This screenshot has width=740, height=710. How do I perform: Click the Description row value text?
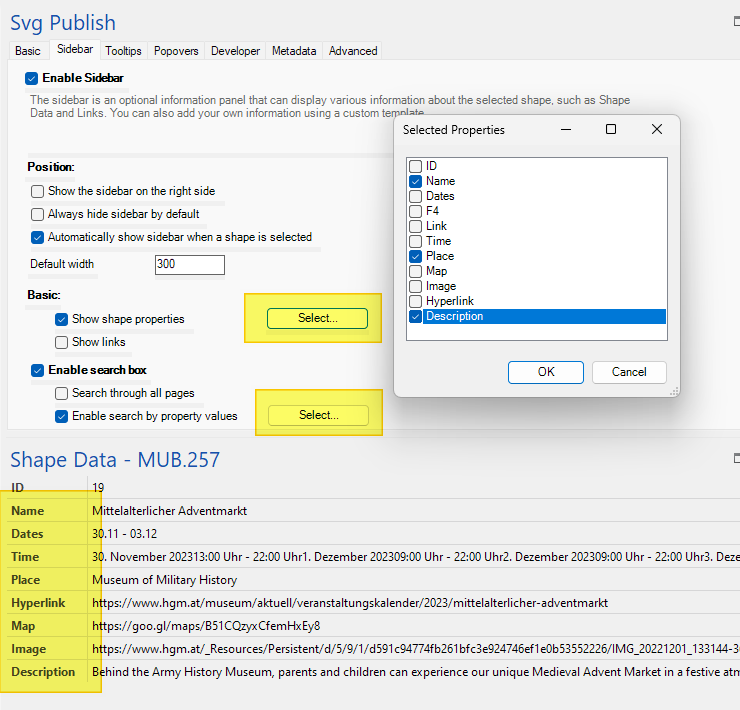click(x=416, y=672)
